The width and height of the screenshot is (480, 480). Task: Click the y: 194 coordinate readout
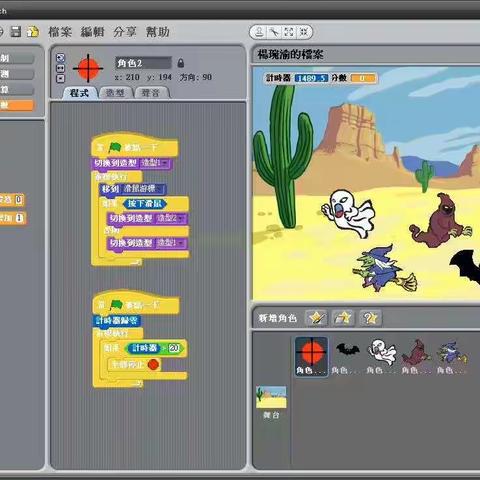[159, 77]
